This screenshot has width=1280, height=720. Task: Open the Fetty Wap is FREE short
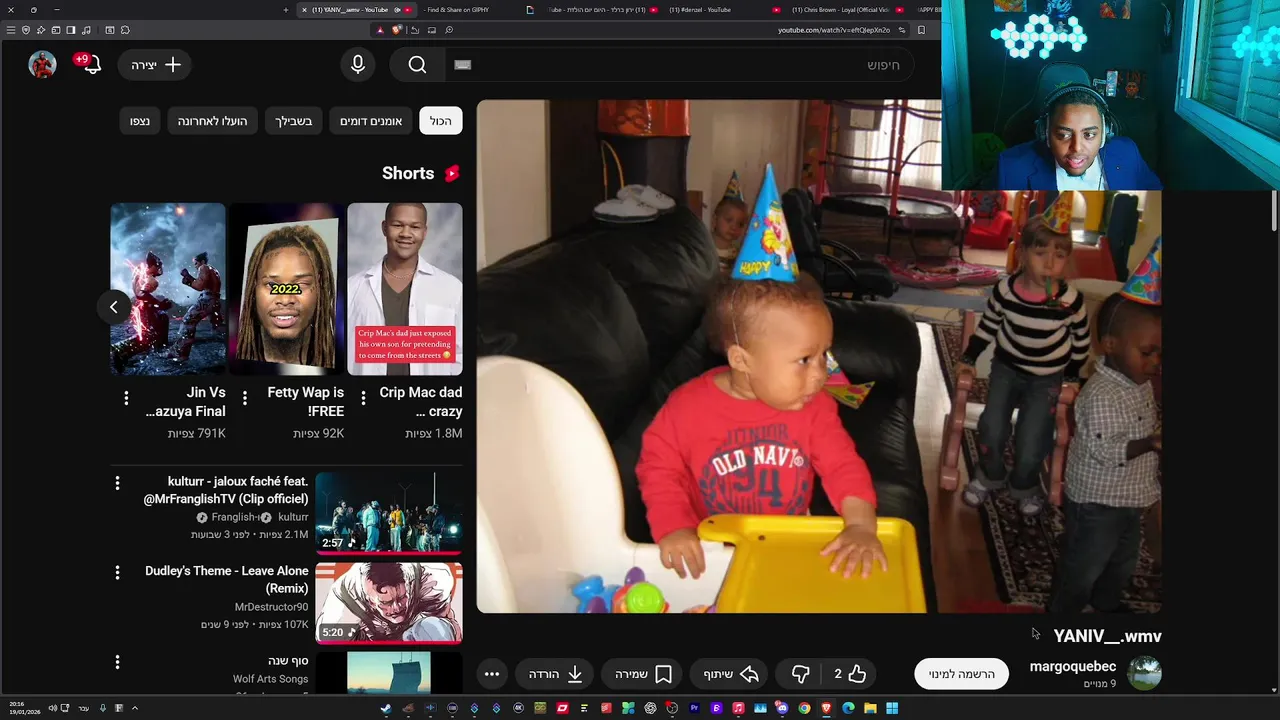click(287, 289)
